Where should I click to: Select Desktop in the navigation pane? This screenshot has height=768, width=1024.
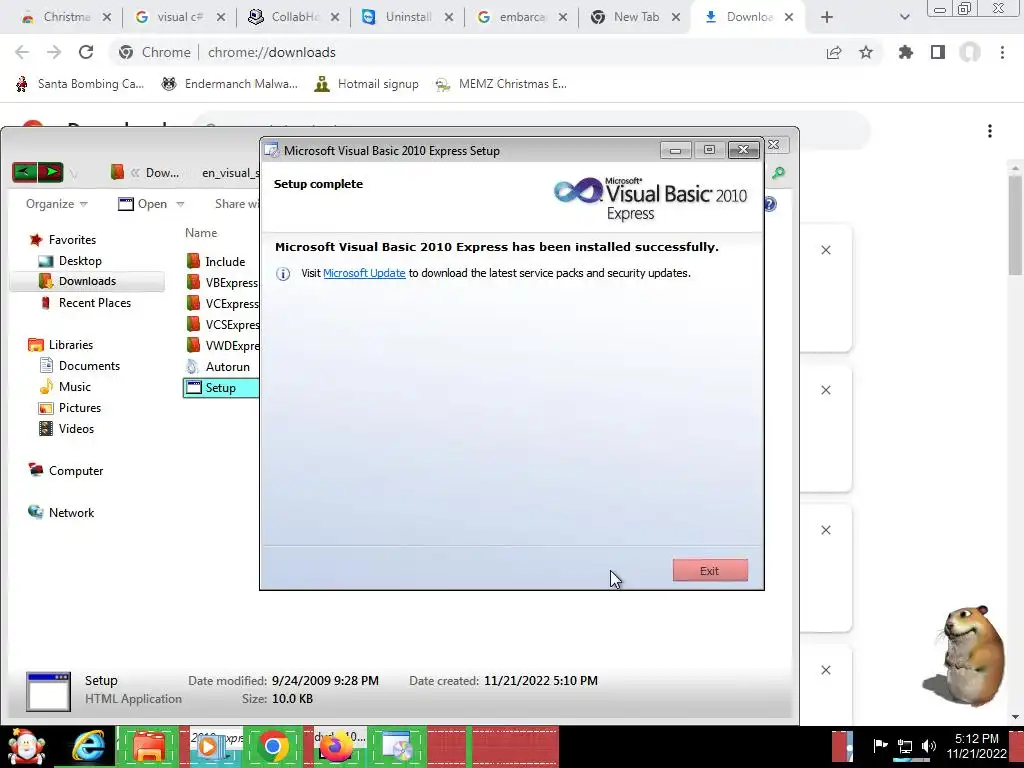[70, 261]
